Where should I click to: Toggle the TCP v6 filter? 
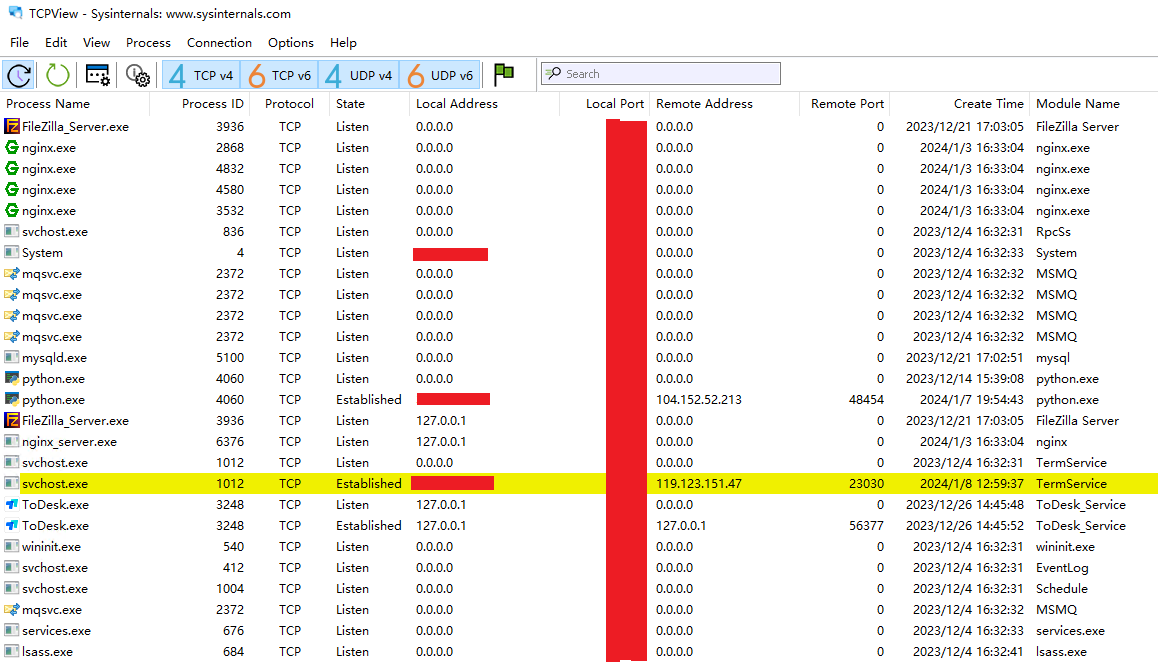click(280, 75)
